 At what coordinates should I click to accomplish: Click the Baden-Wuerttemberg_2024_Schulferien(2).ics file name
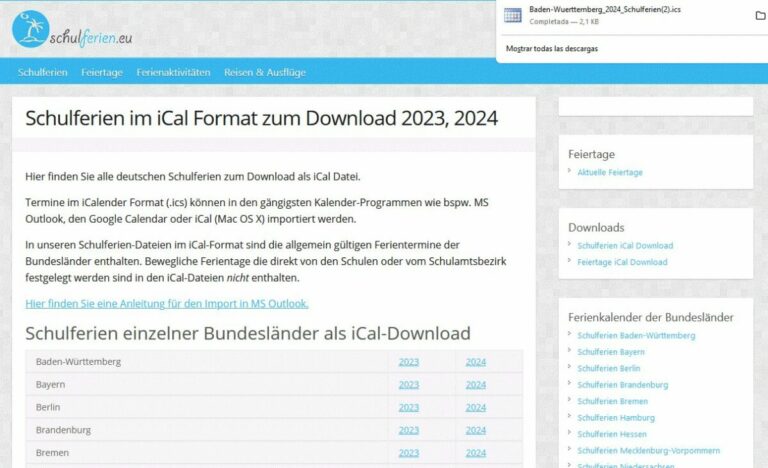click(605, 9)
